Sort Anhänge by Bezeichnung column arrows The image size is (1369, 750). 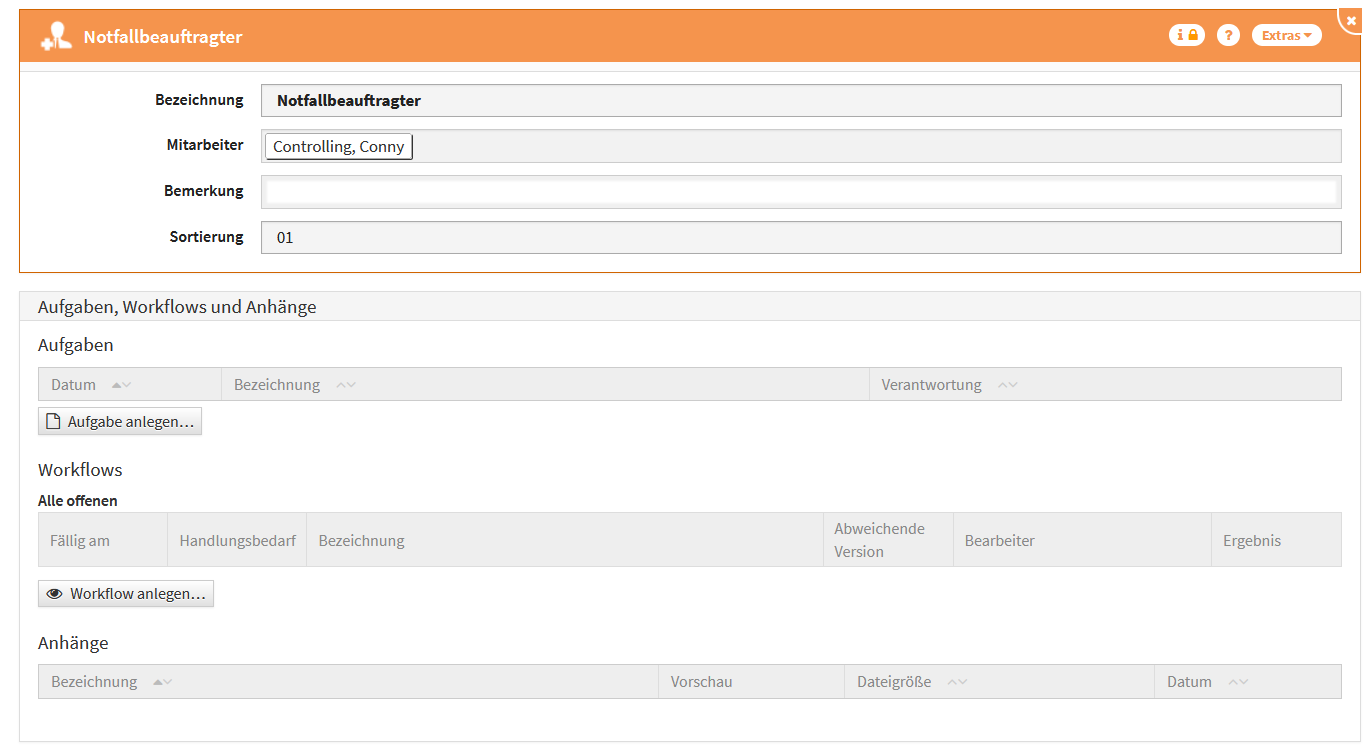click(x=162, y=682)
